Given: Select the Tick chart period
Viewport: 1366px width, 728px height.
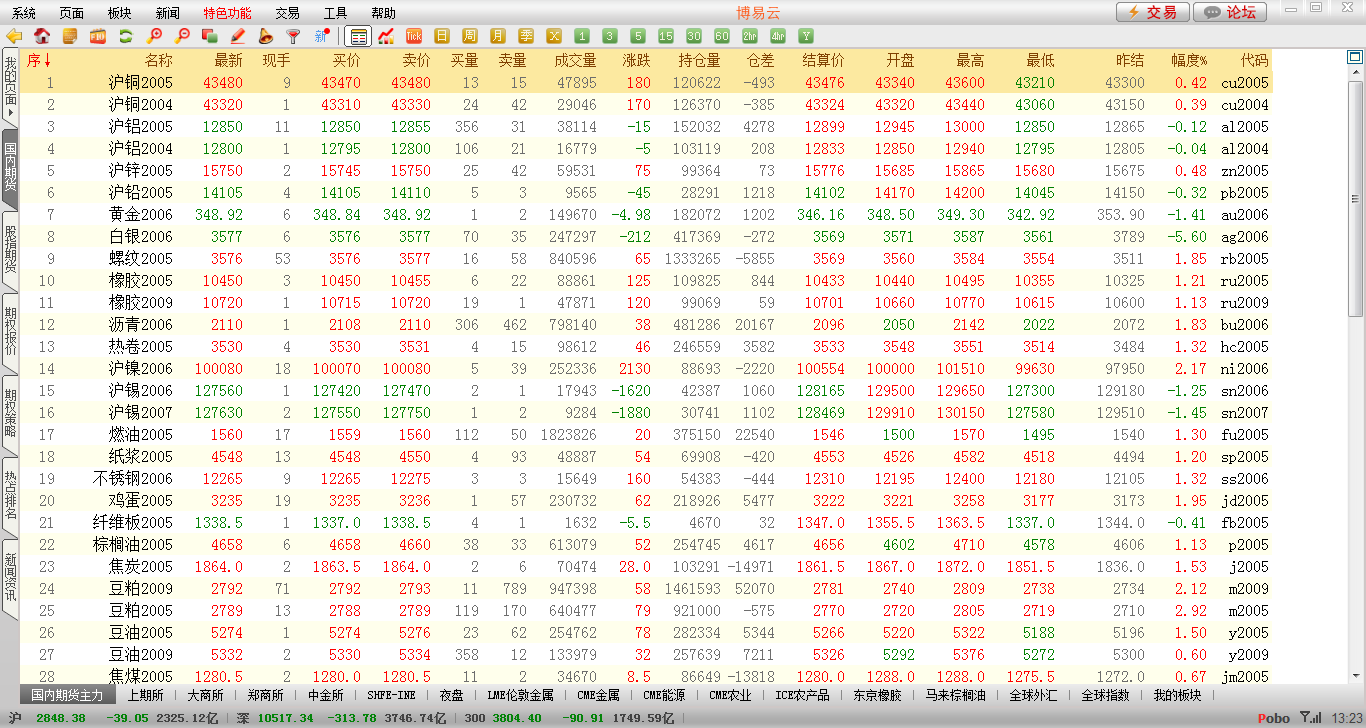Looking at the screenshot, I should [x=414, y=36].
